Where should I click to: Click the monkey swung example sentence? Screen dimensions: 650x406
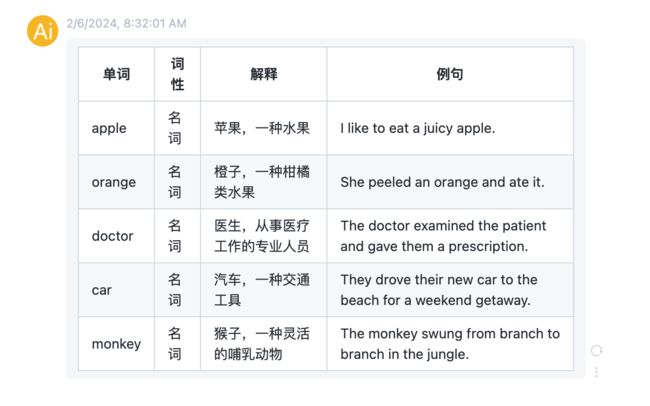point(450,344)
